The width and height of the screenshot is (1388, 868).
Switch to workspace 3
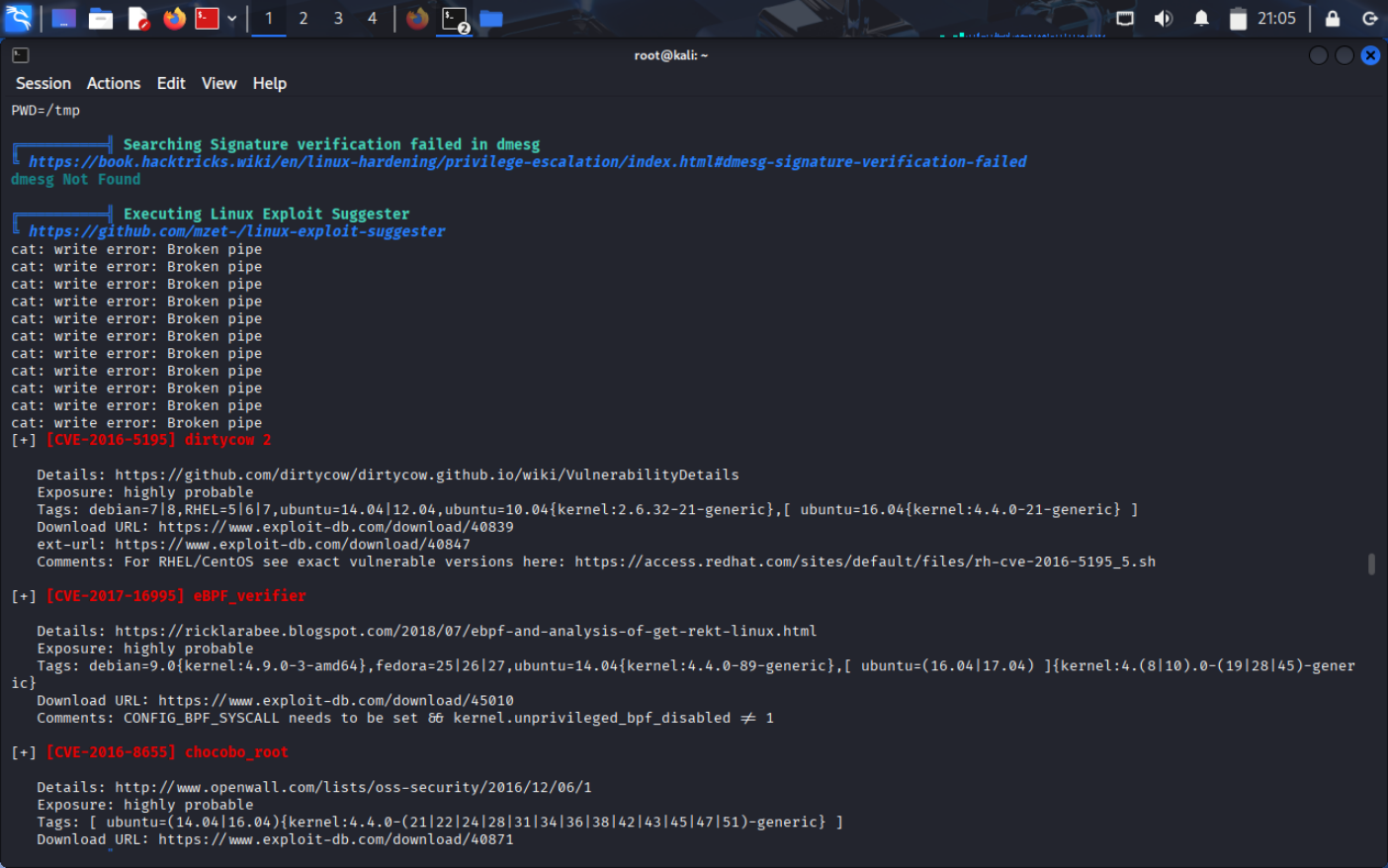[338, 18]
